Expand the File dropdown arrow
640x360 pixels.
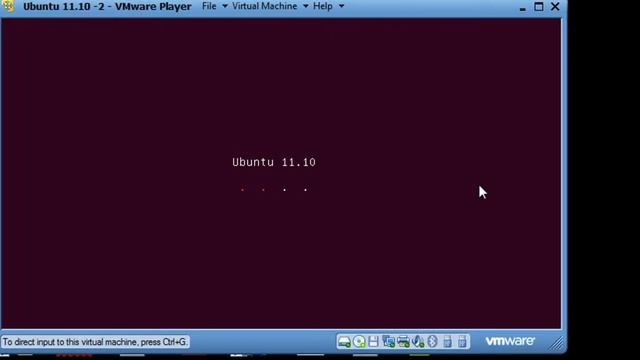pyautogui.click(x=224, y=6)
